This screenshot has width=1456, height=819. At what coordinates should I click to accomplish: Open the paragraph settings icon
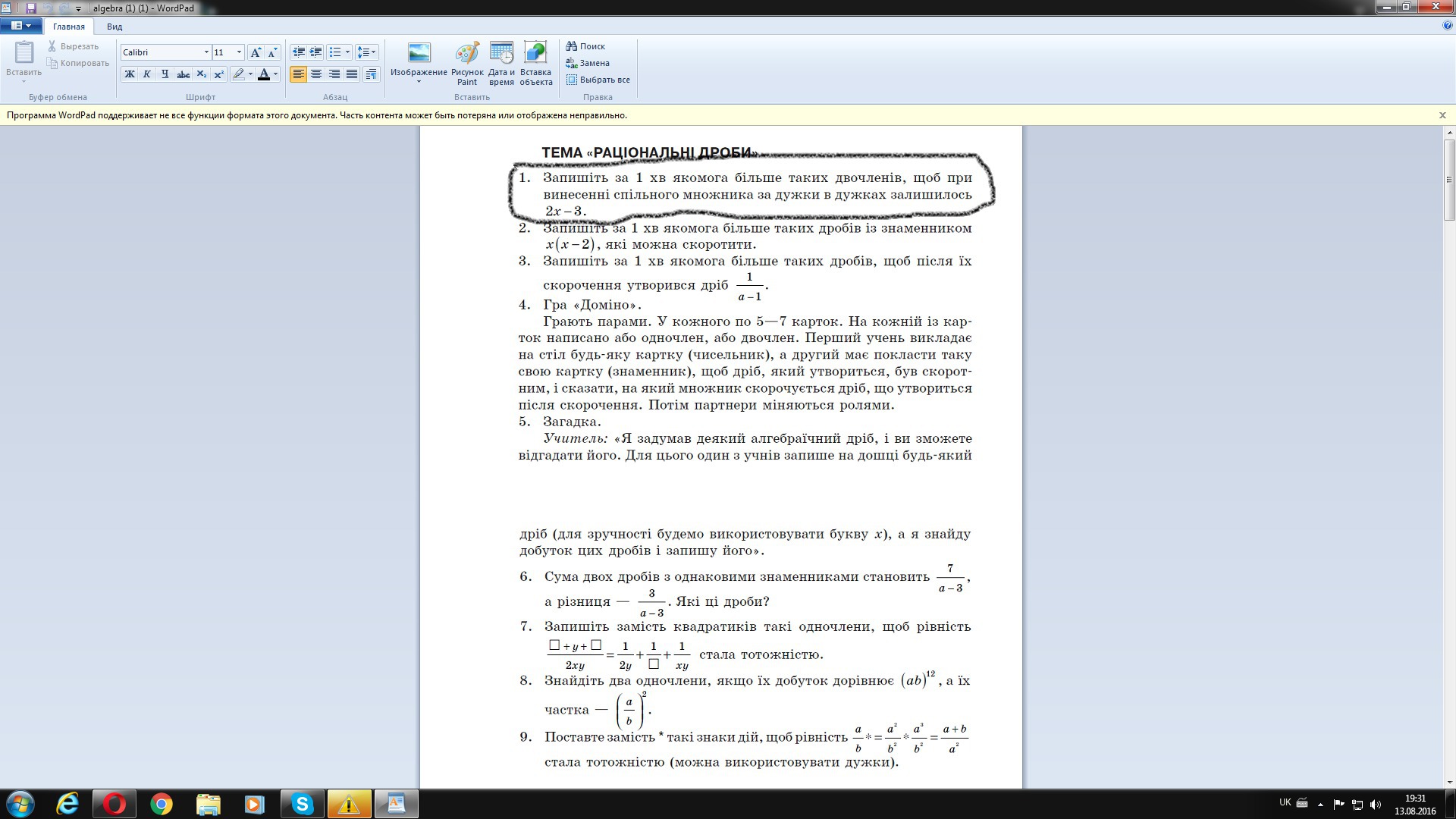pos(371,74)
